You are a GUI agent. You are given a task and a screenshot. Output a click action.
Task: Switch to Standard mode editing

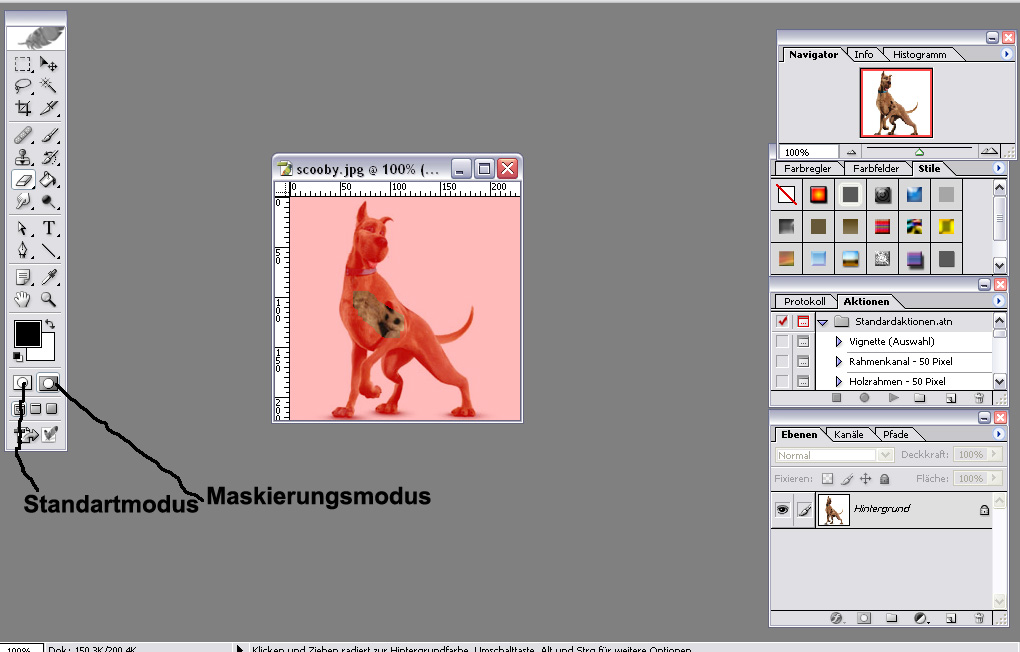23,383
